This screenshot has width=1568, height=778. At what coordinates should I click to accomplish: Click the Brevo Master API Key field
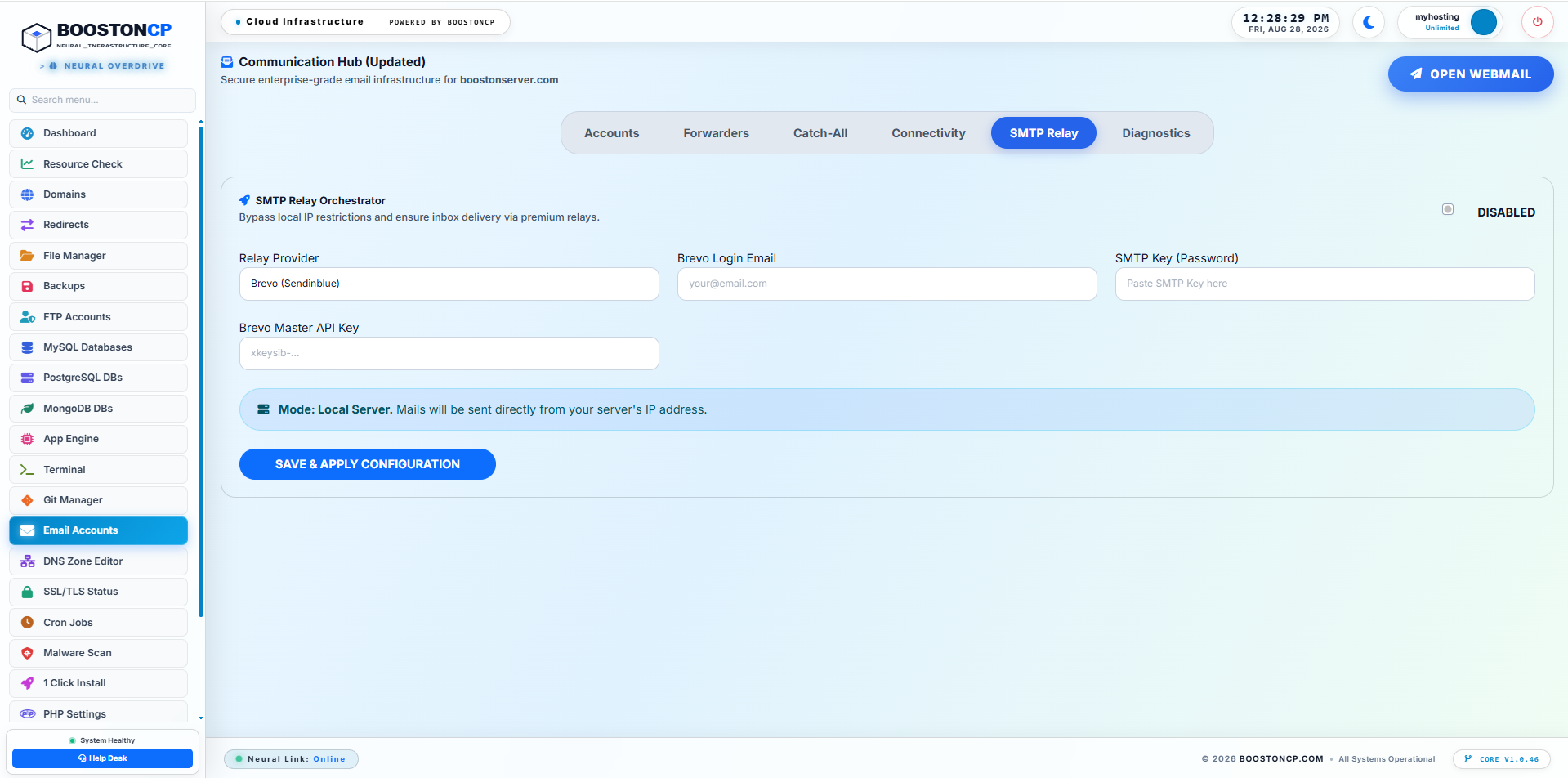coord(449,353)
